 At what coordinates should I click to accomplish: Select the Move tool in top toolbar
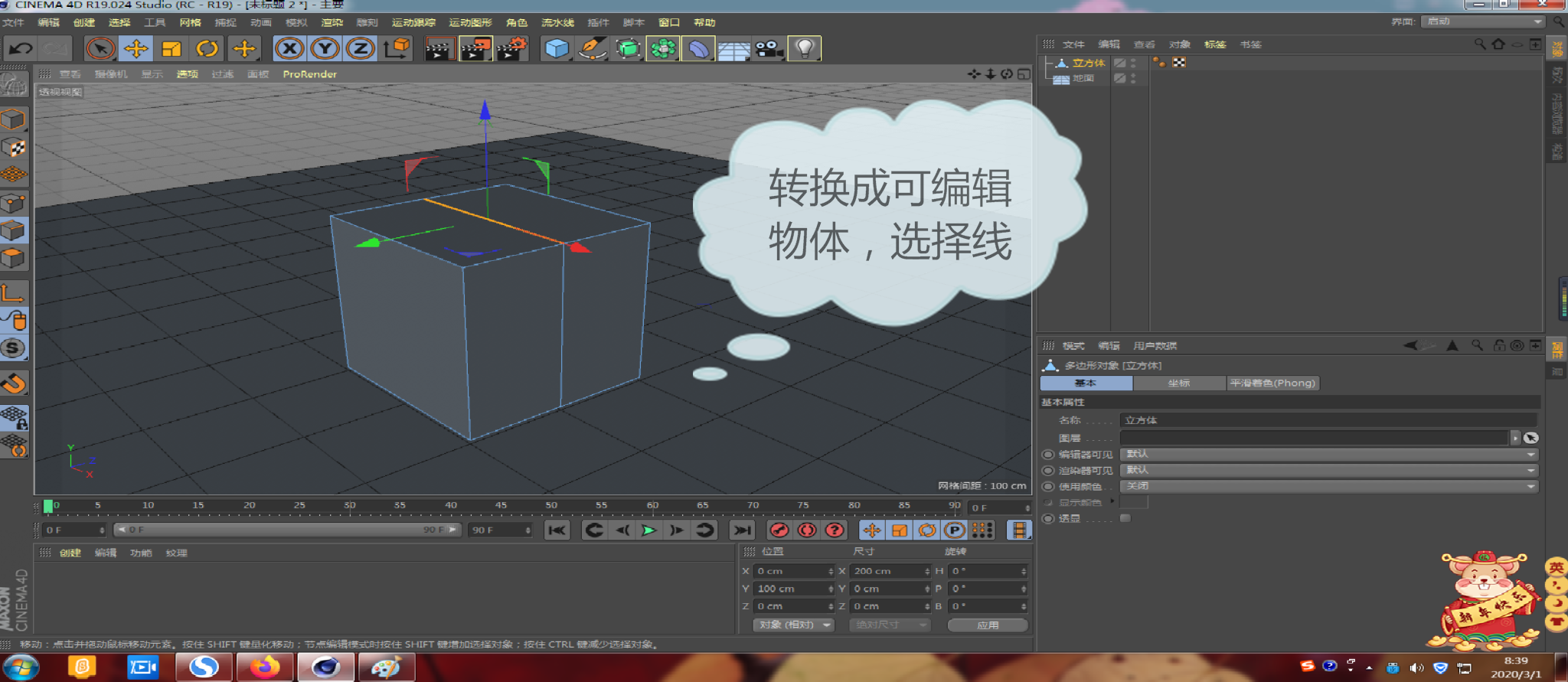coord(136,49)
